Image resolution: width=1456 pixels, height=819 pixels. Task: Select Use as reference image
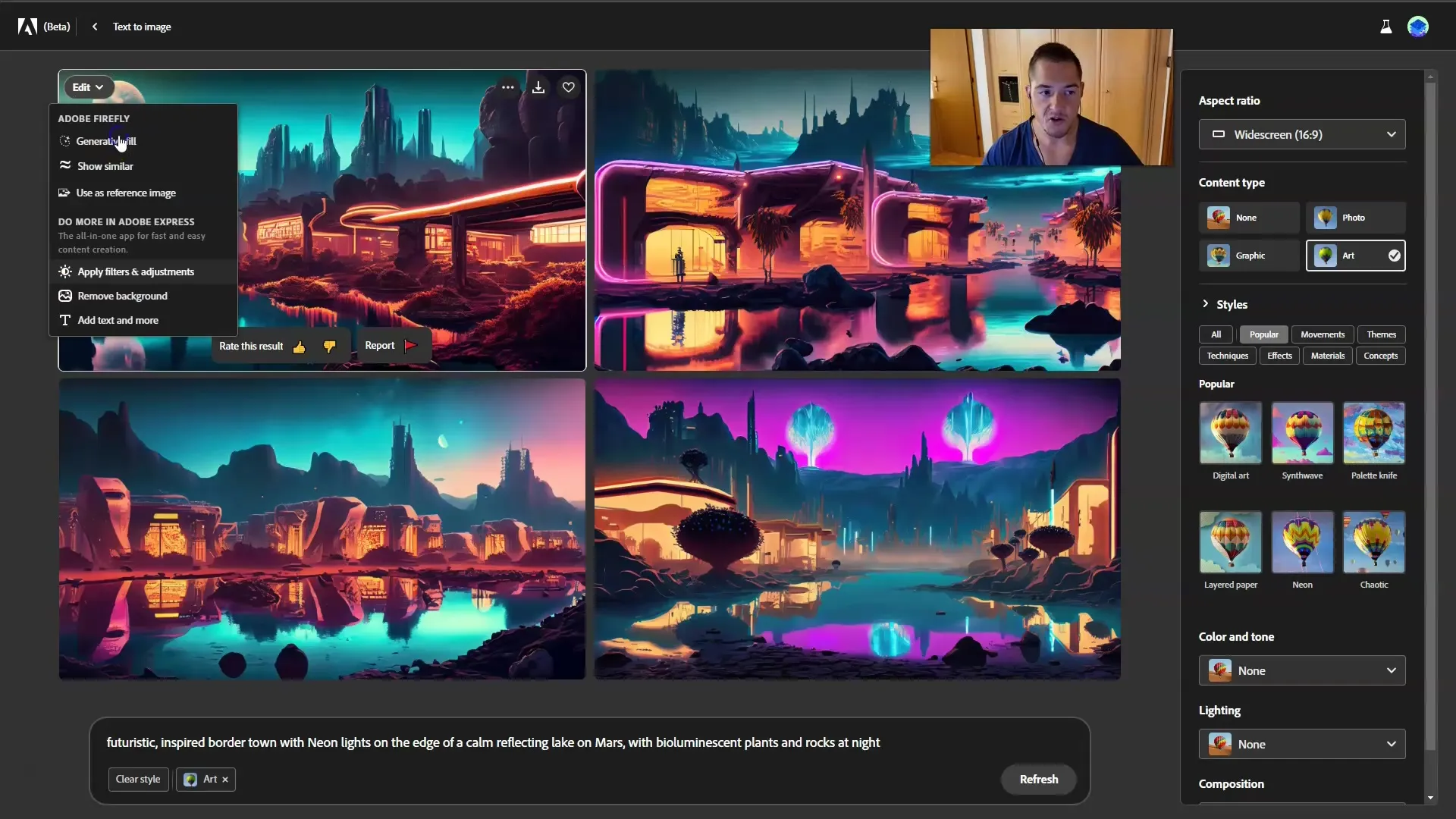click(126, 192)
